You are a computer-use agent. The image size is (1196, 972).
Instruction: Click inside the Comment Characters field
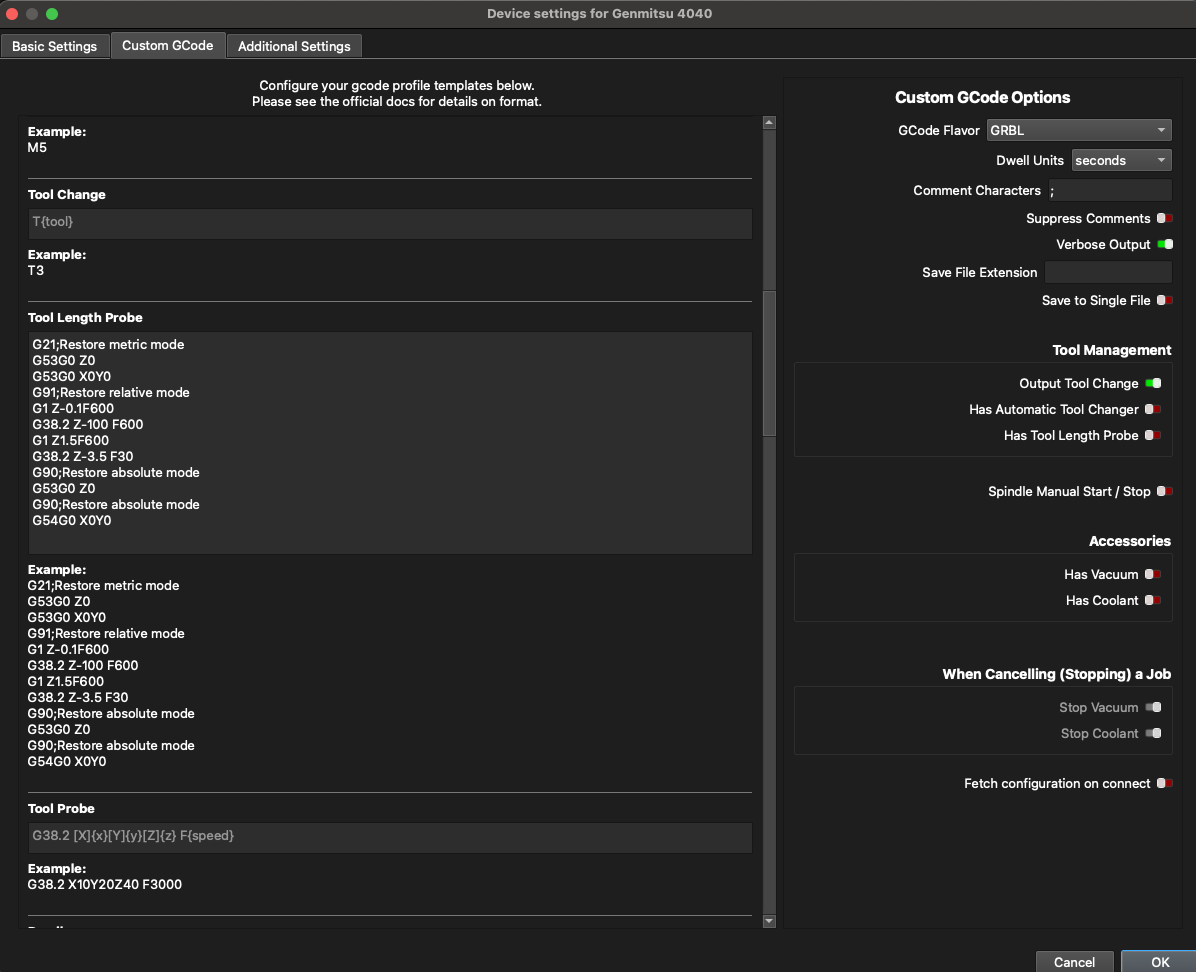[1110, 190]
